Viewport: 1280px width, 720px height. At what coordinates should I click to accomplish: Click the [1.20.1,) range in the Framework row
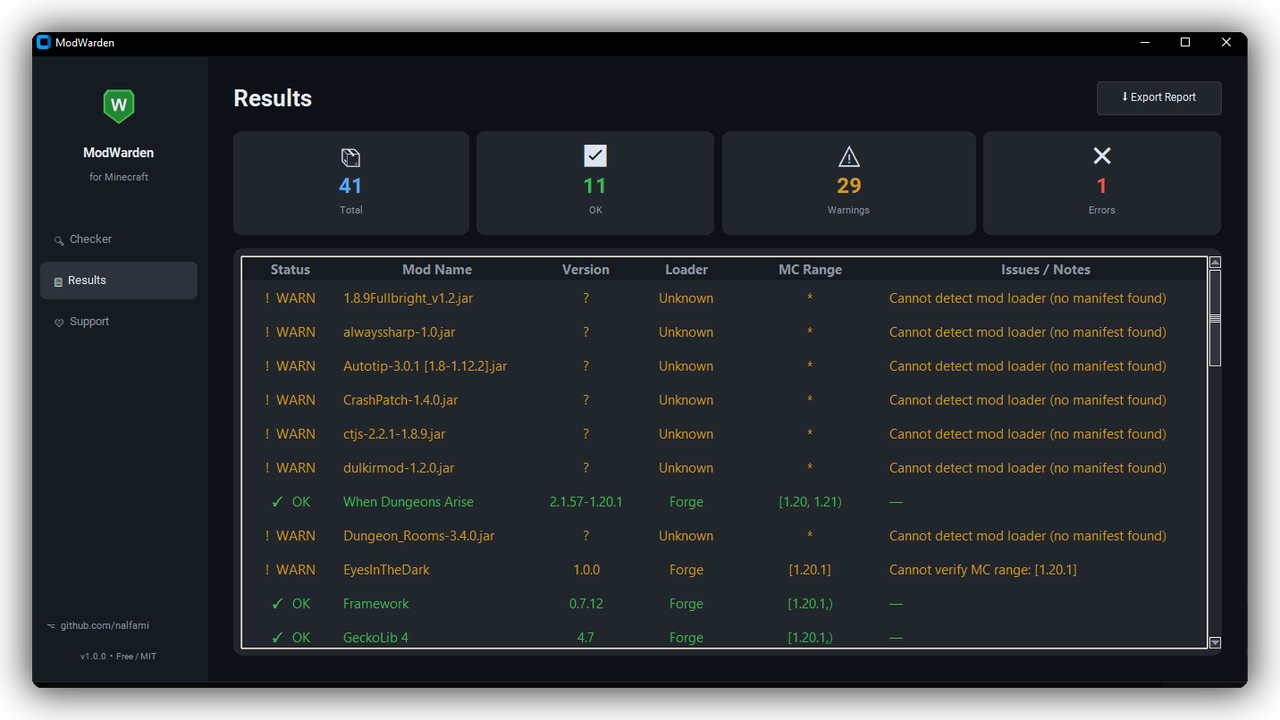[810, 604]
